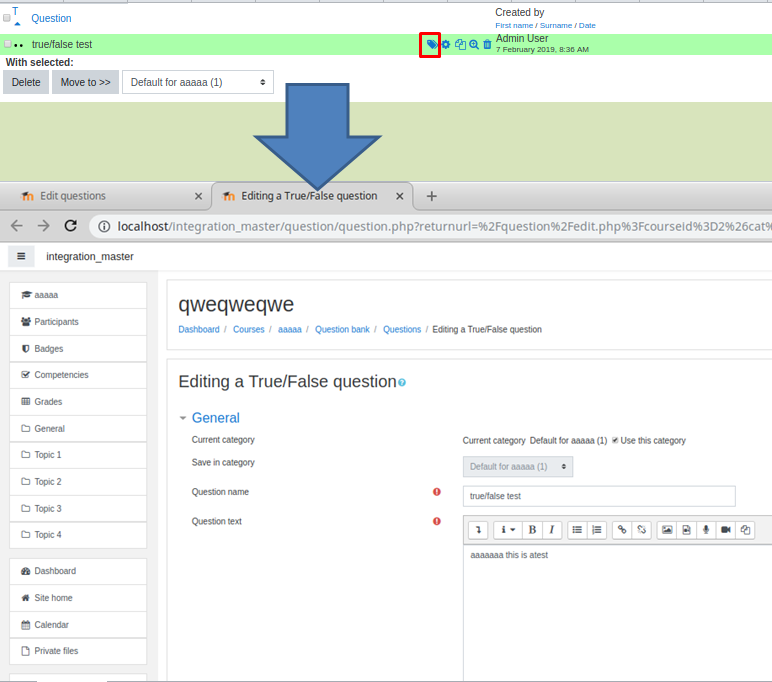The width and height of the screenshot is (772, 682).
Task: Sort by Surname in Created by column
Action: pyautogui.click(x=556, y=26)
